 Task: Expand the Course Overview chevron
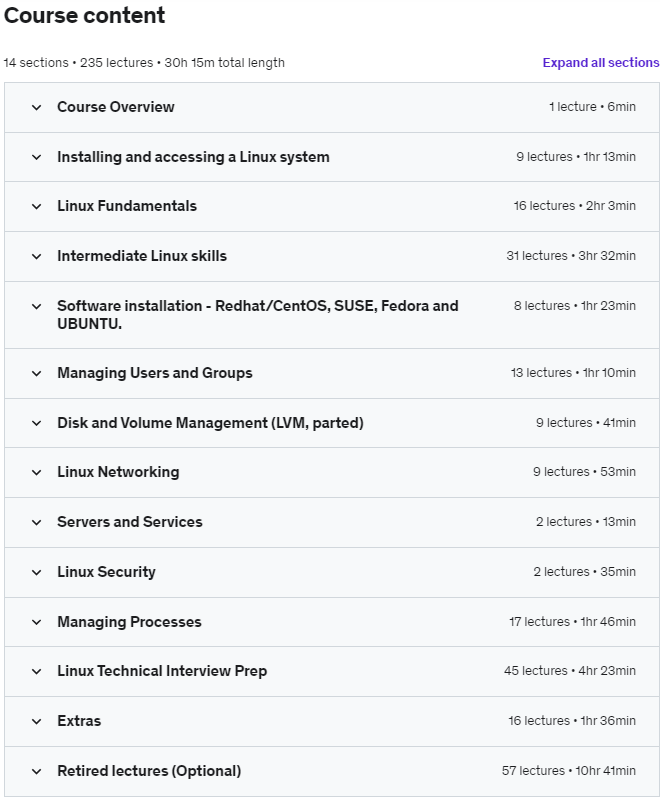[37, 107]
